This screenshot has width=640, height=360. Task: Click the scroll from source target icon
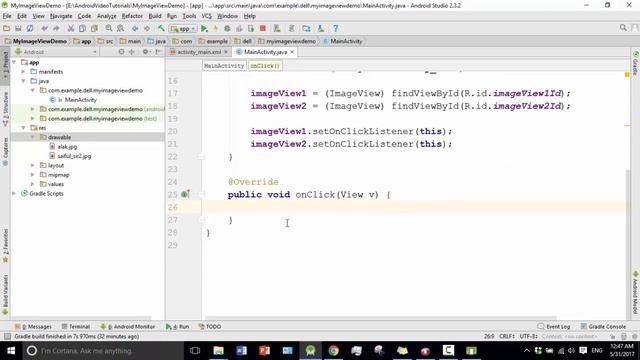pos(121,52)
